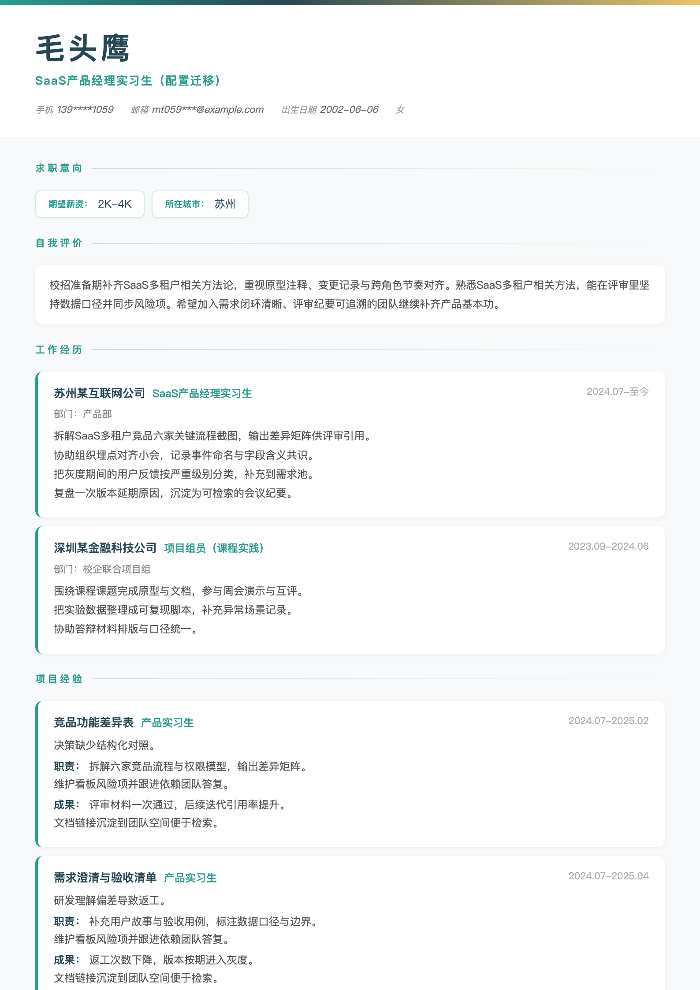The width and height of the screenshot is (700, 990).
Task: Click the gender label 女
Action: [400, 110]
